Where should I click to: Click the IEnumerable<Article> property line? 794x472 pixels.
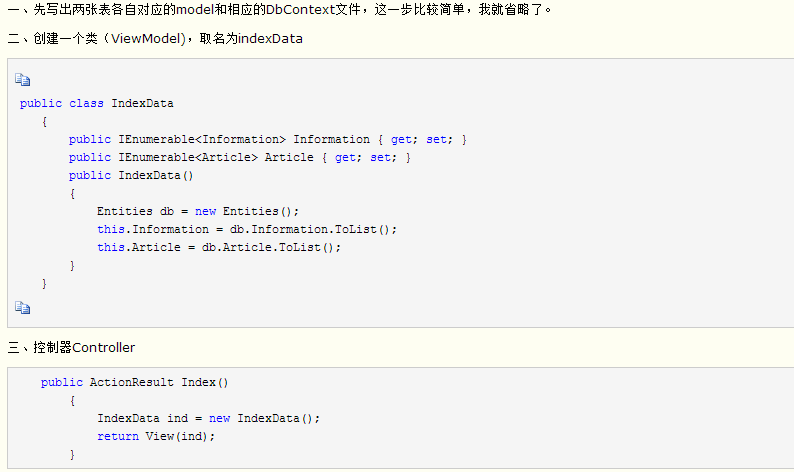(240, 158)
